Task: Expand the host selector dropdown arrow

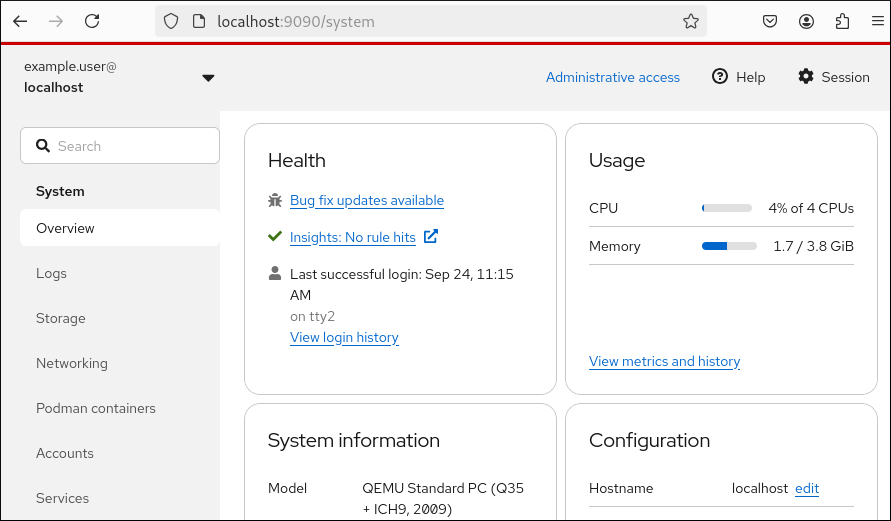Action: tap(209, 78)
